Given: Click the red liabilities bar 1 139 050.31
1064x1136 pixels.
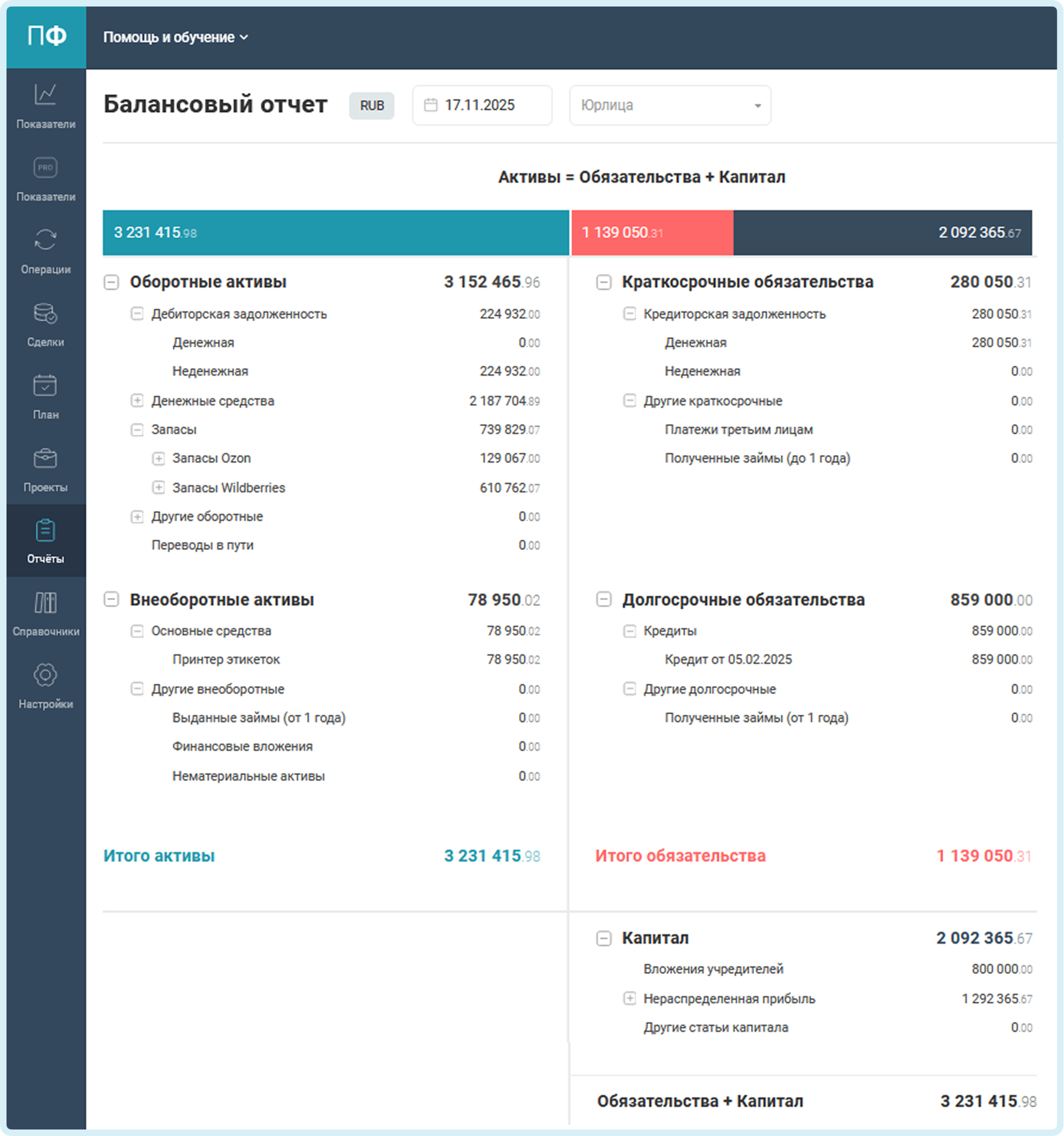Looking at the screenshot, I should (652, 233).
